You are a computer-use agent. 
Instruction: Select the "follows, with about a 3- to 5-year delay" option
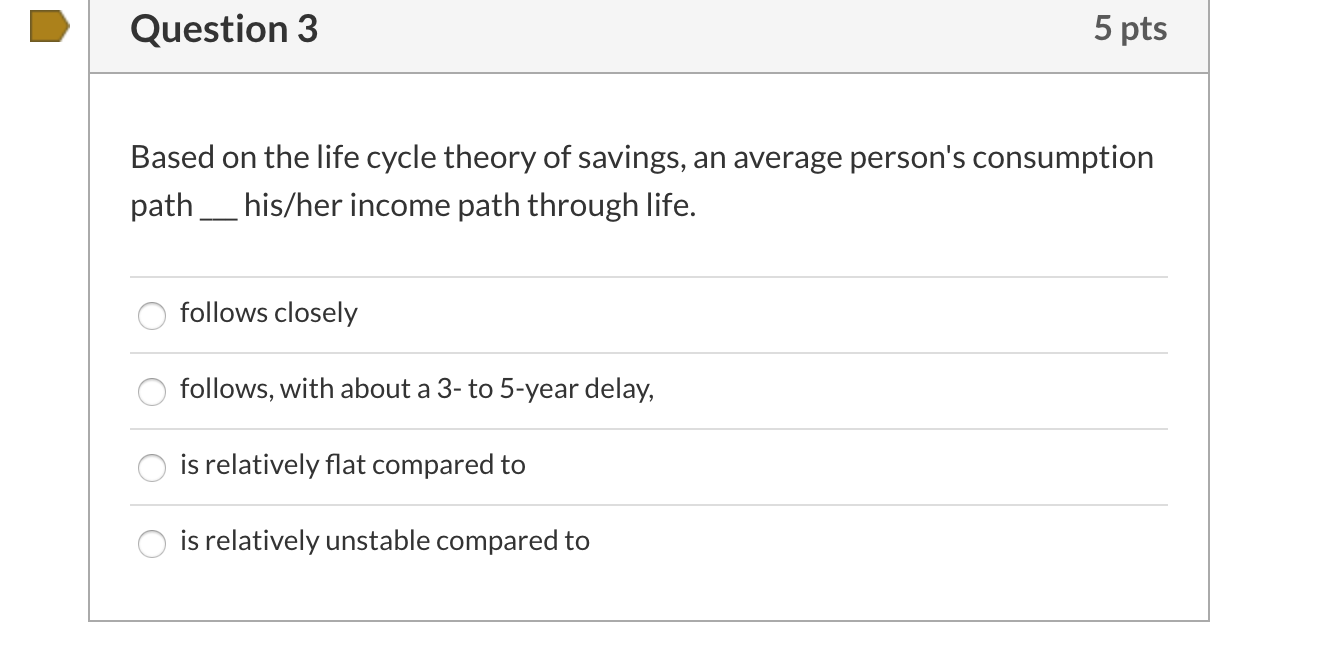click(151, 391)
